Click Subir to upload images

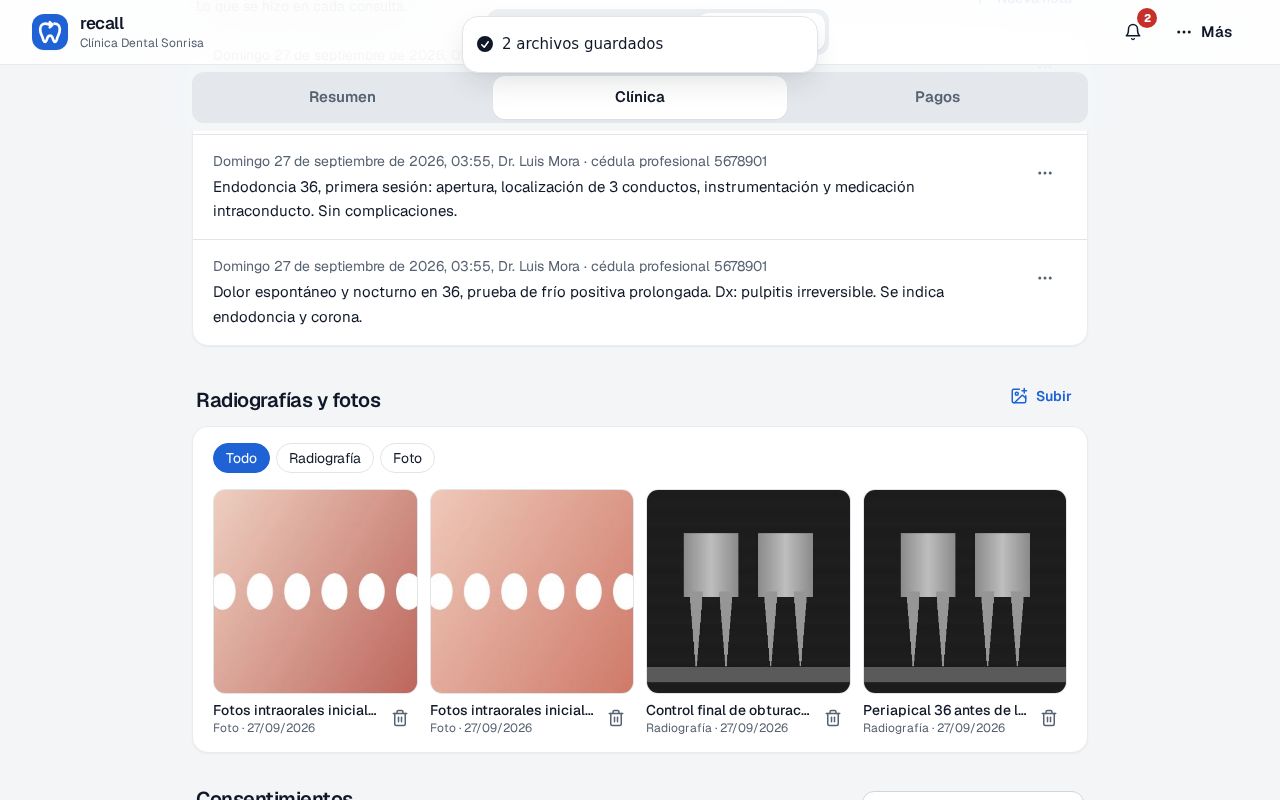(x=1041, y=396)
